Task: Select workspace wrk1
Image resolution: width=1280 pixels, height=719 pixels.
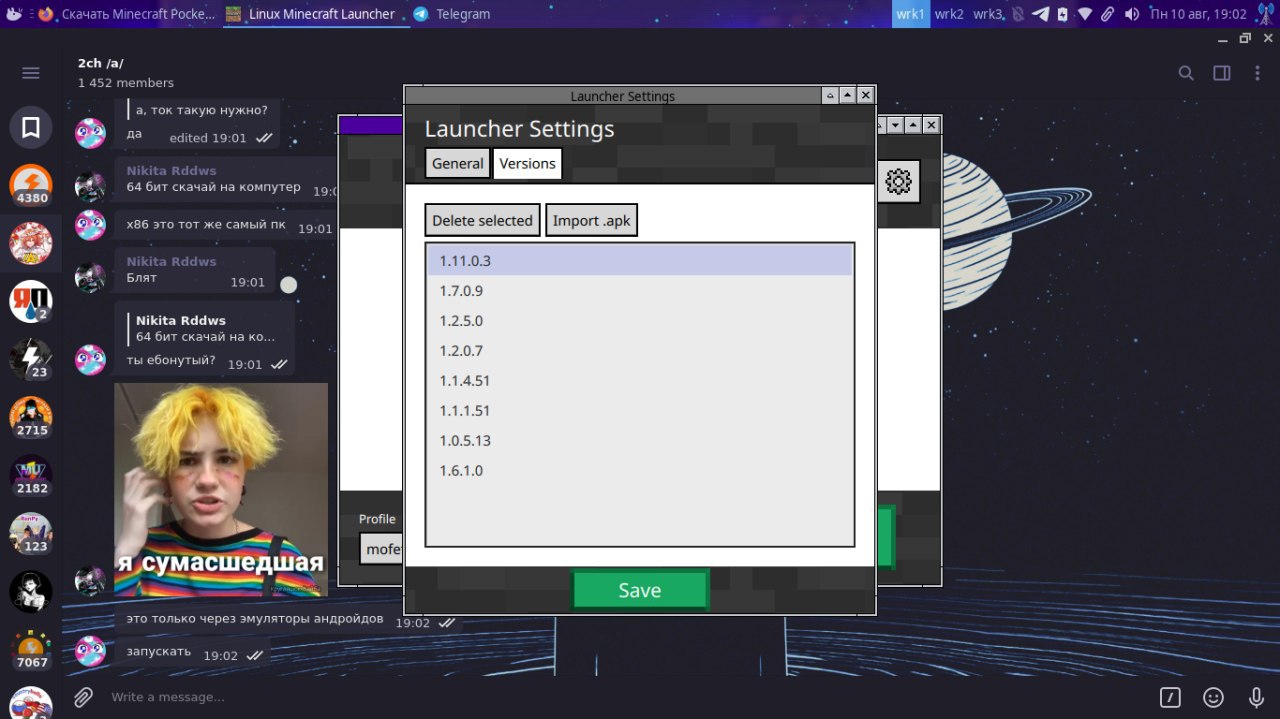Action: (x=911, y=14)
